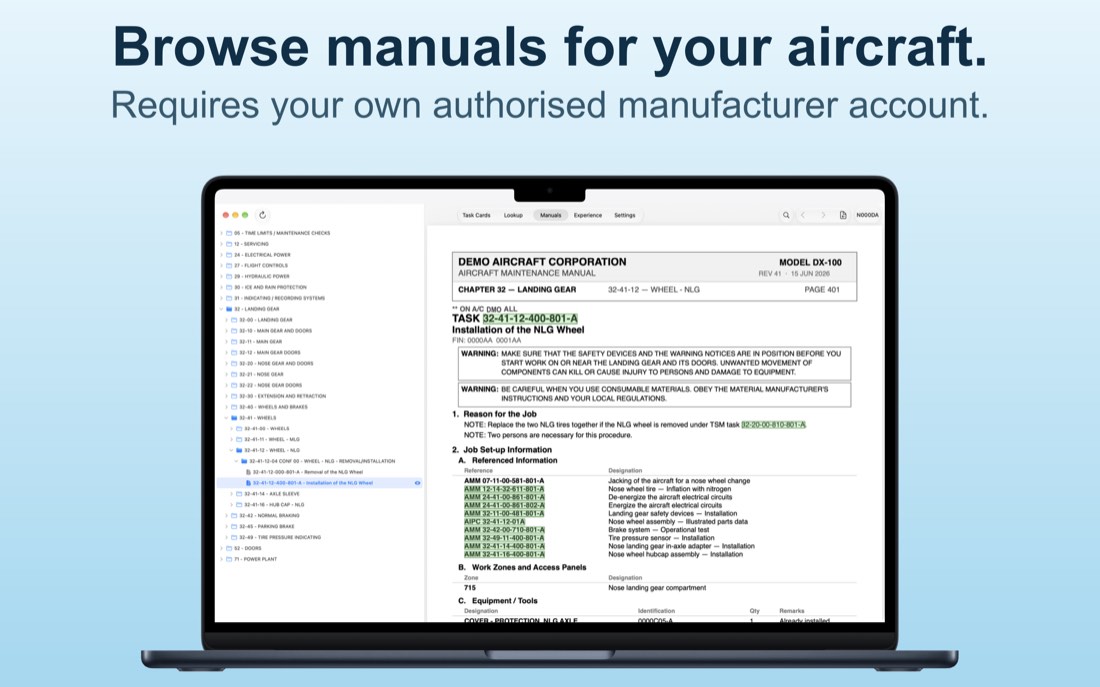Click the 32-00 - Landing Gear folder icon
Image resolution: width=1100 pixels, height=687 pixels.
coord(234,320)
